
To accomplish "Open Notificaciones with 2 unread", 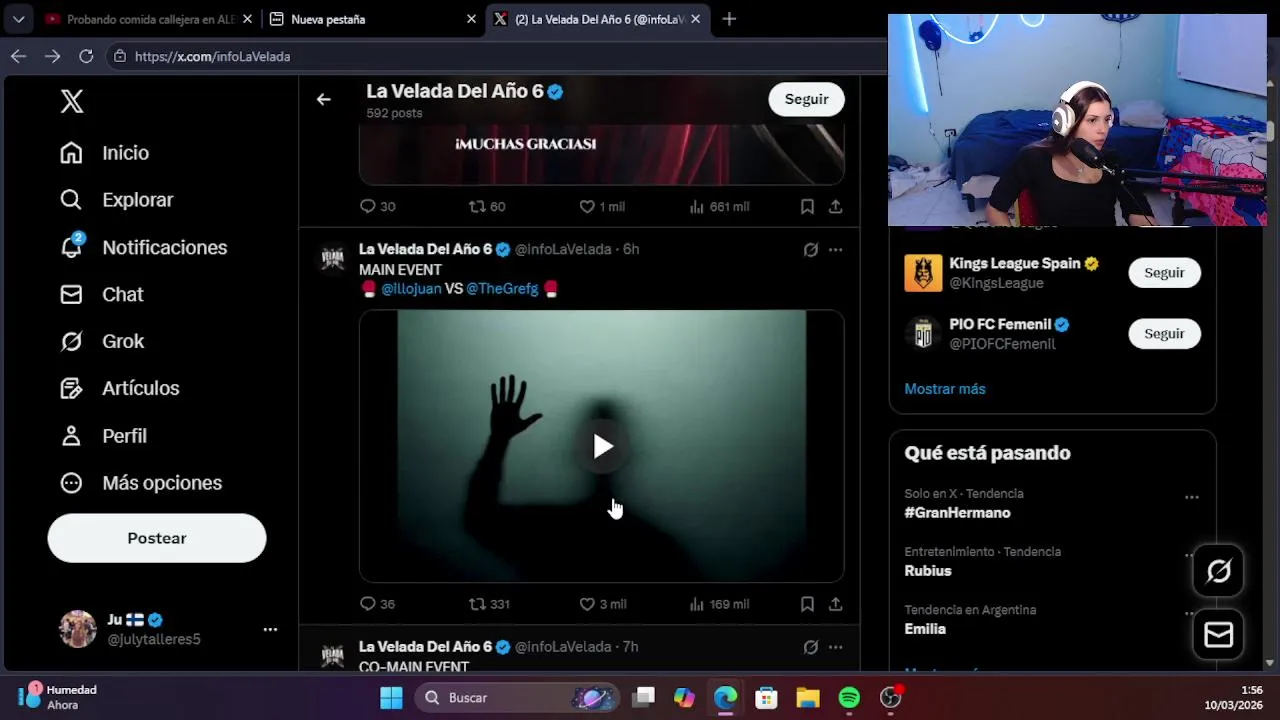I will [x=143, y=247].
